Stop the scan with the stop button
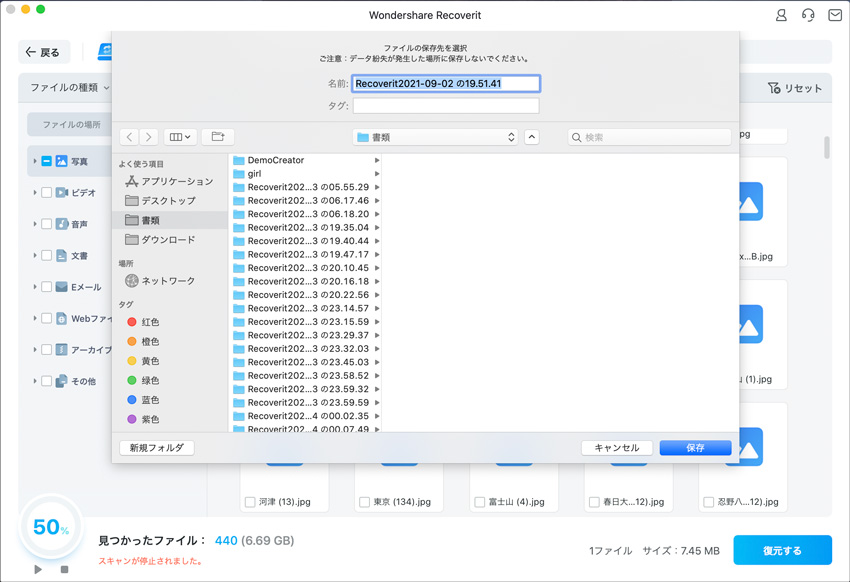The width and height of the screenshot is (850, 582). 65,569
